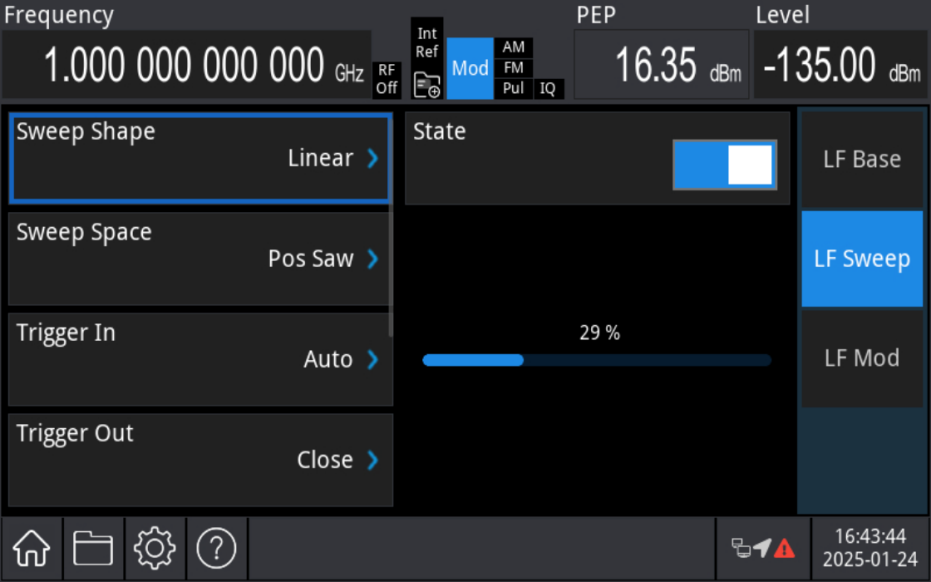This screenshot has height=582, width=931.
Task: Click the red warning triangle icon
Action: [x=783, y=548]
